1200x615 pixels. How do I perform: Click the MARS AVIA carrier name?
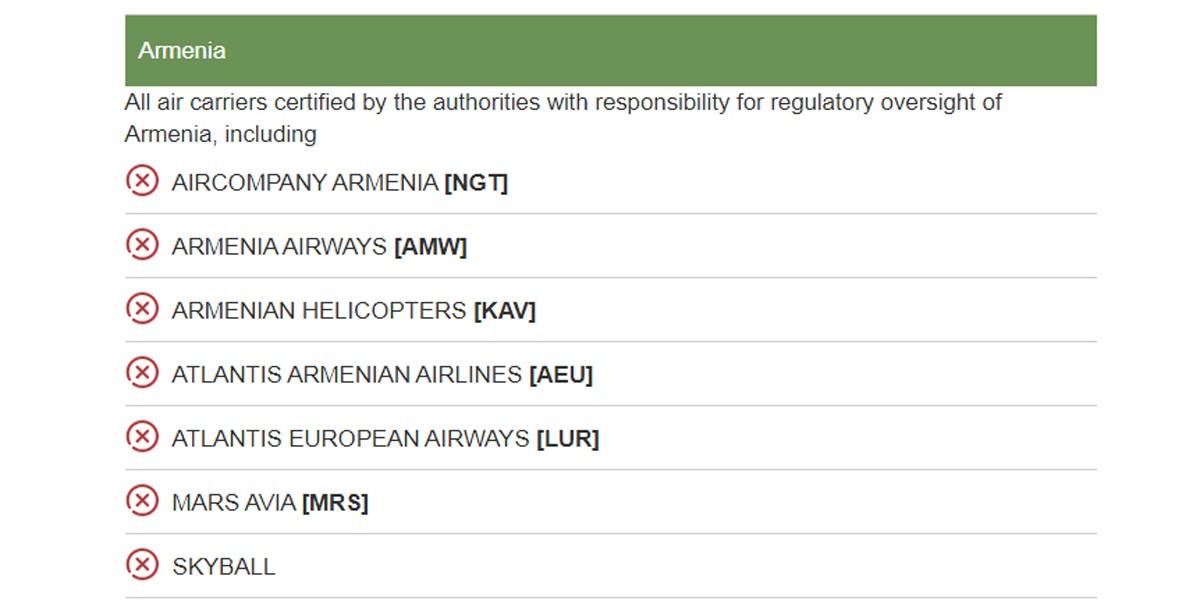point(234,503)
